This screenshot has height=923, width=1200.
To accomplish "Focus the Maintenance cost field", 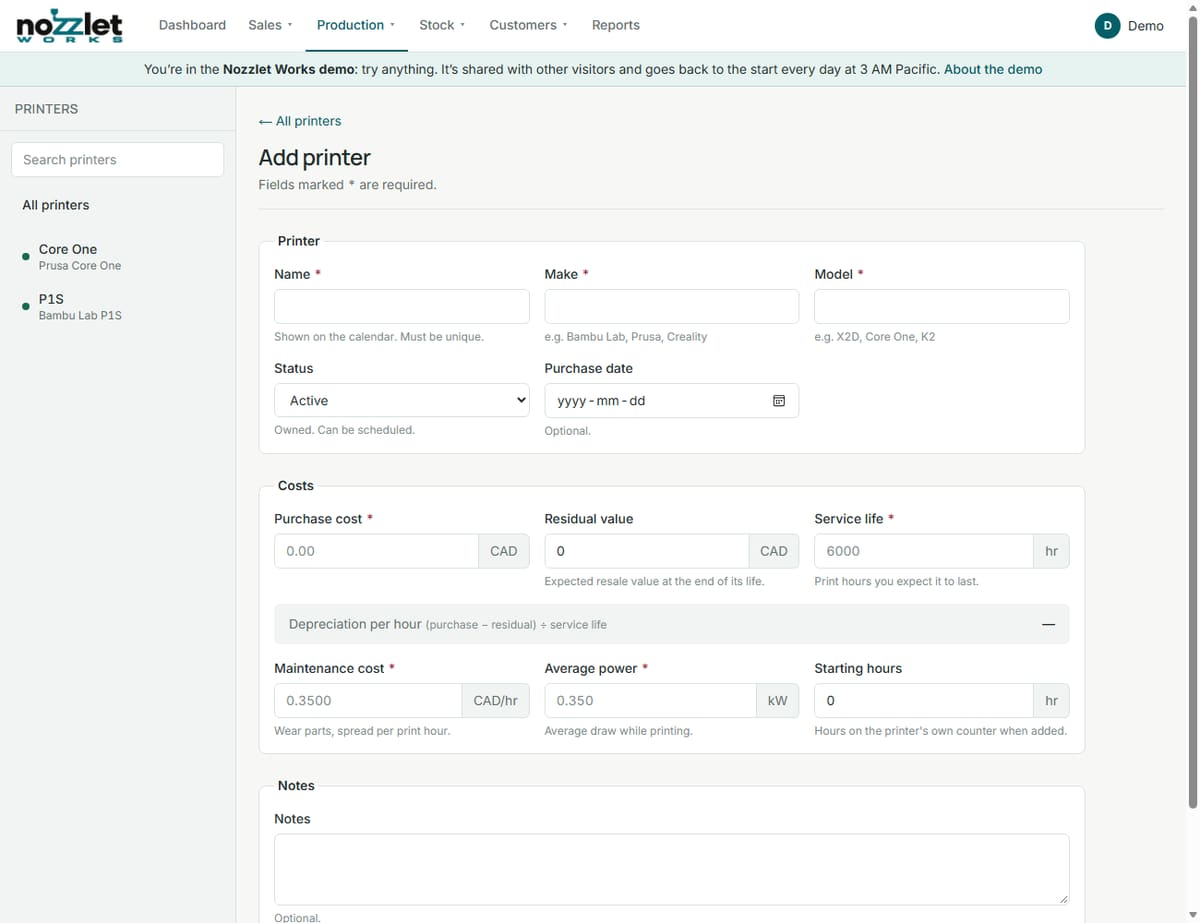I will (368, 701).
